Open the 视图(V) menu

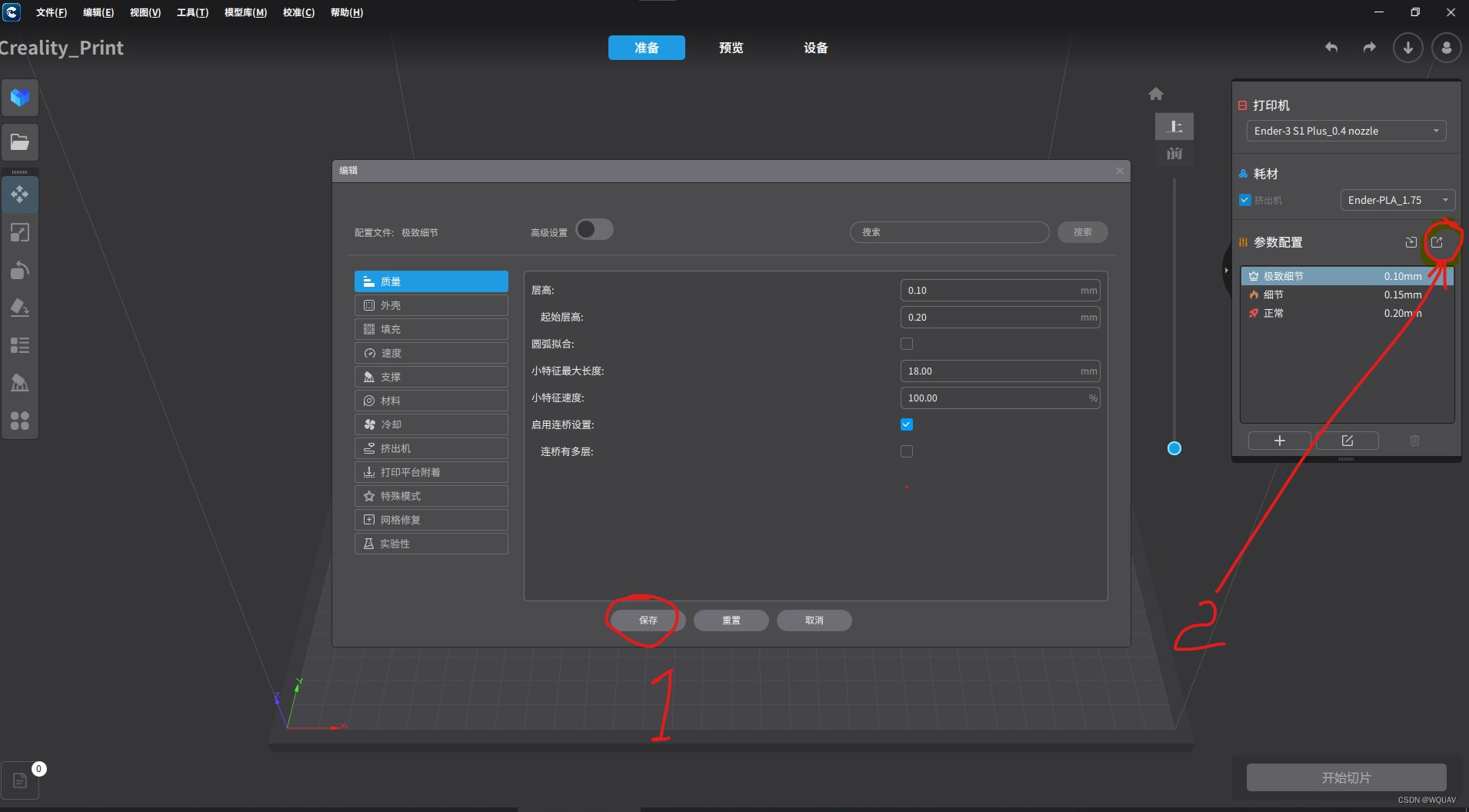coord(145,12)
